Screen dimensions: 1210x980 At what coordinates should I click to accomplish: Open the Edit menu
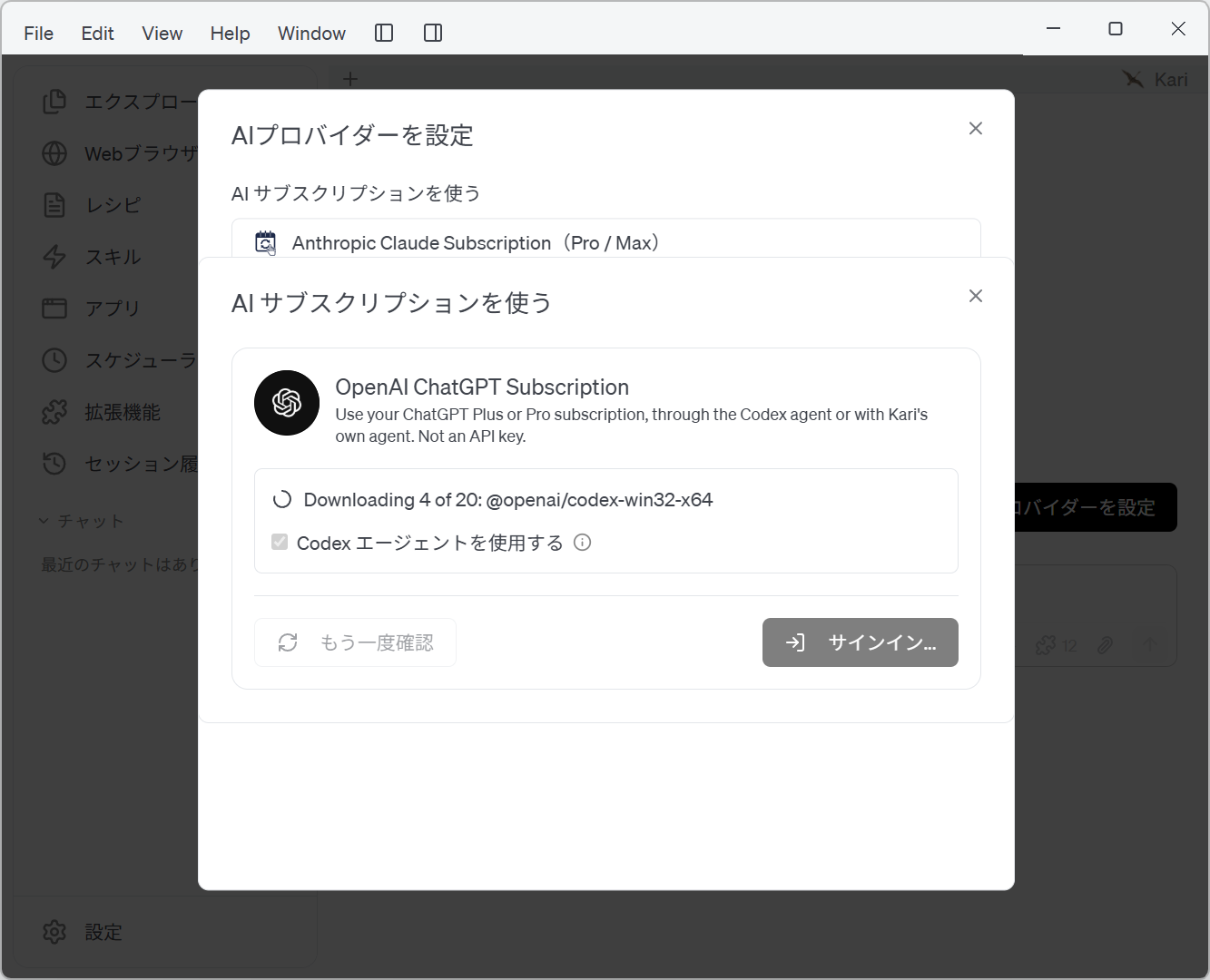(97, 34)
